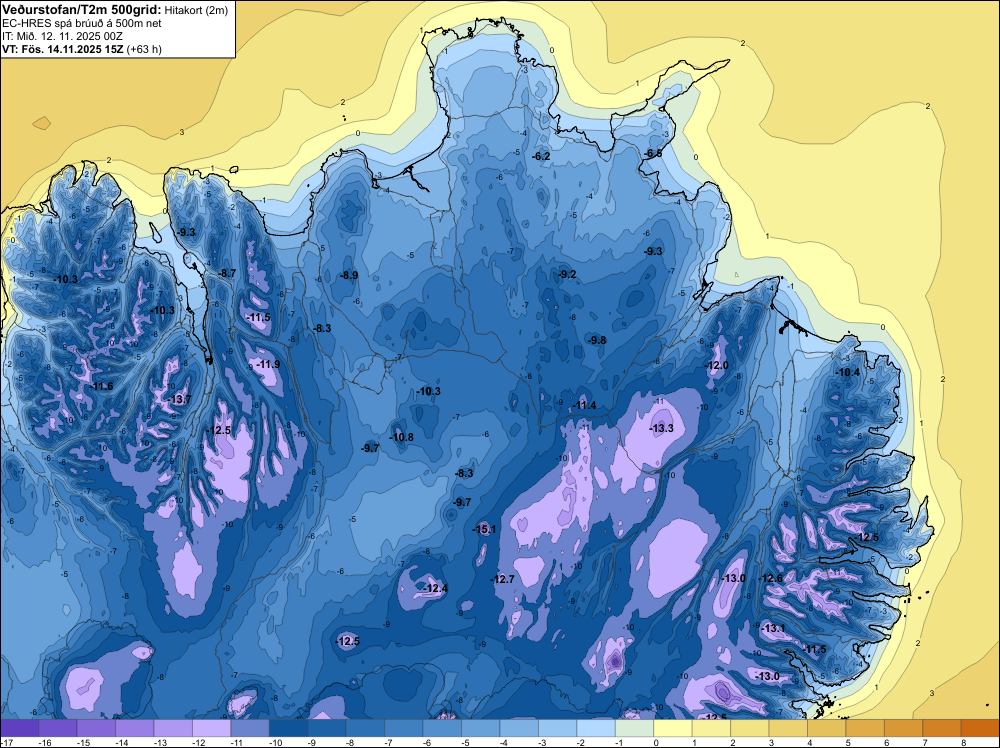Select the -11.4 temperature value
Viewport: 1000px width, 748px height.
click(x=584, y=406)
